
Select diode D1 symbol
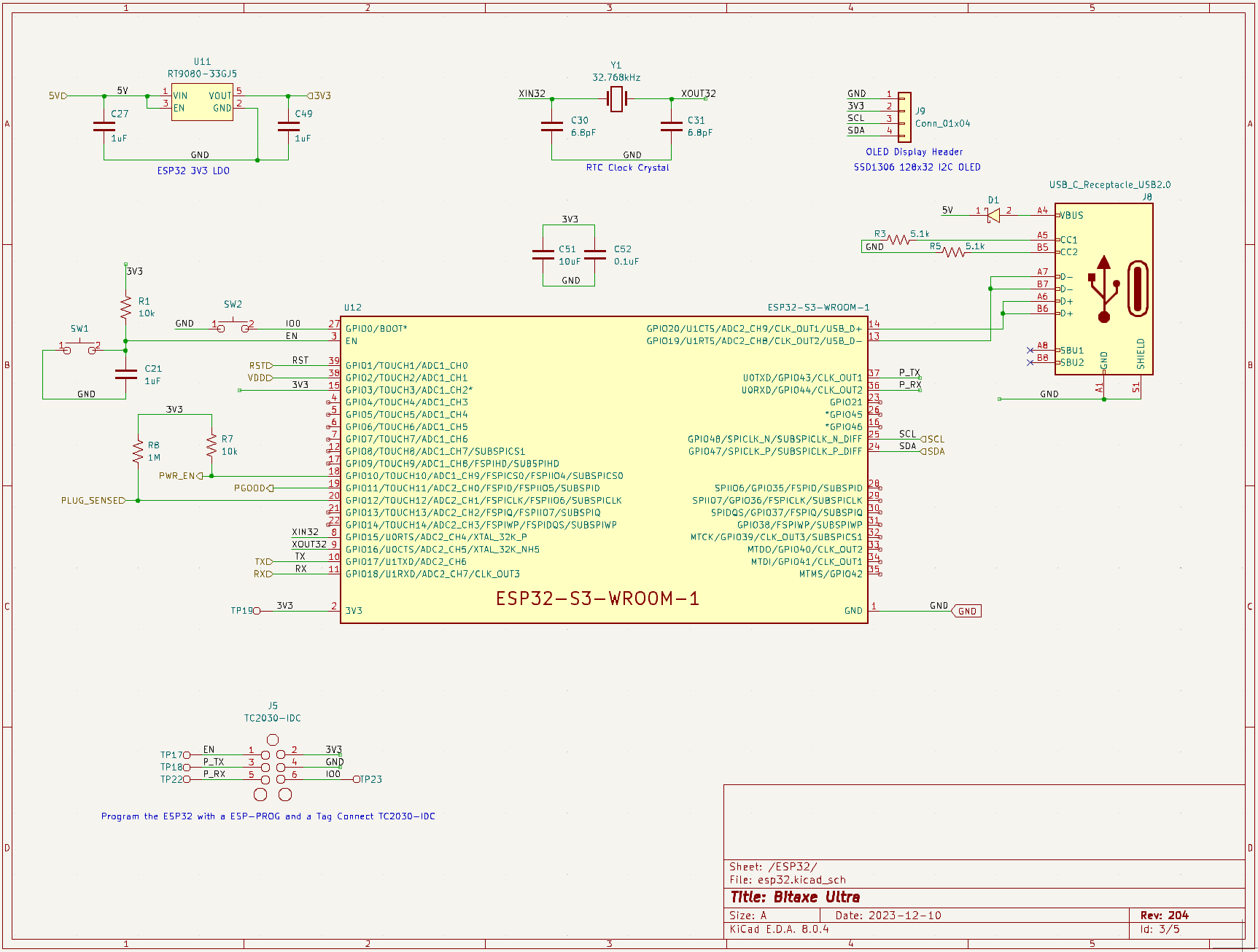pyautogui.click(x=993, y=215)
